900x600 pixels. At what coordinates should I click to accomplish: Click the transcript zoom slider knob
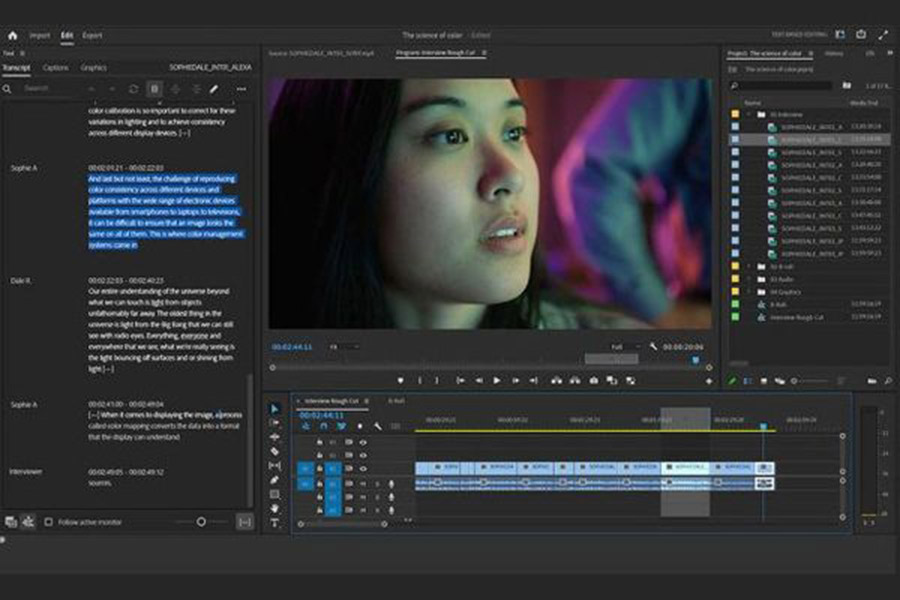pos(201,522)
